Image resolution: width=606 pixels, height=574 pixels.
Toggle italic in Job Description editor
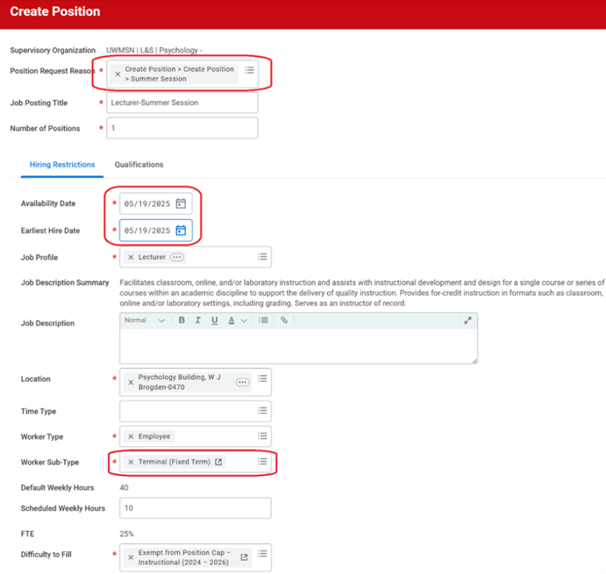pos(198,320)
